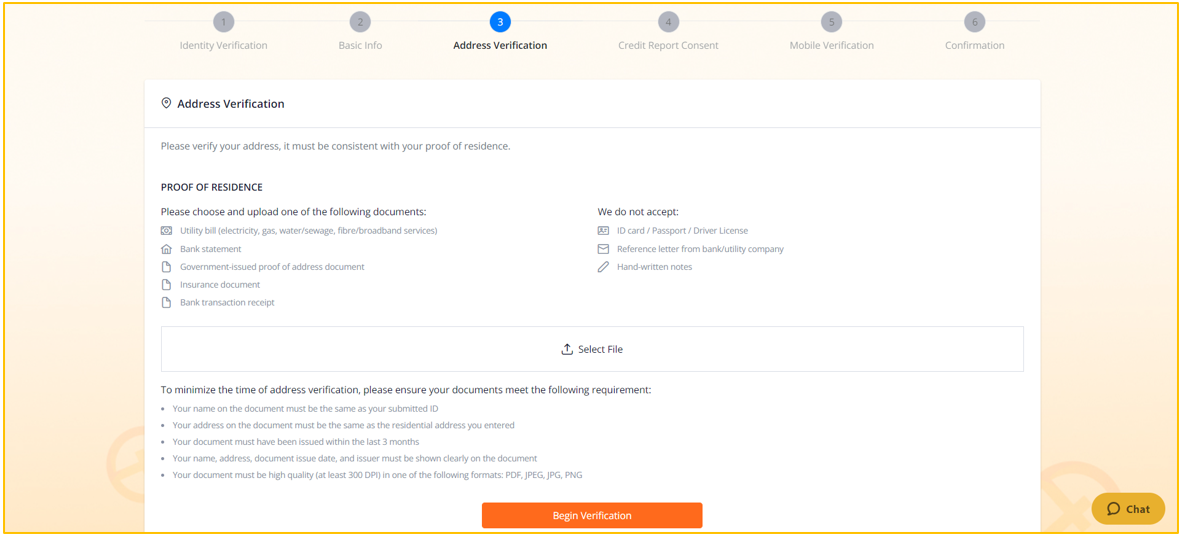Go to step 2 Basic Info
This screenshot has width=1184, height=537.
click(x=360, y=22)
